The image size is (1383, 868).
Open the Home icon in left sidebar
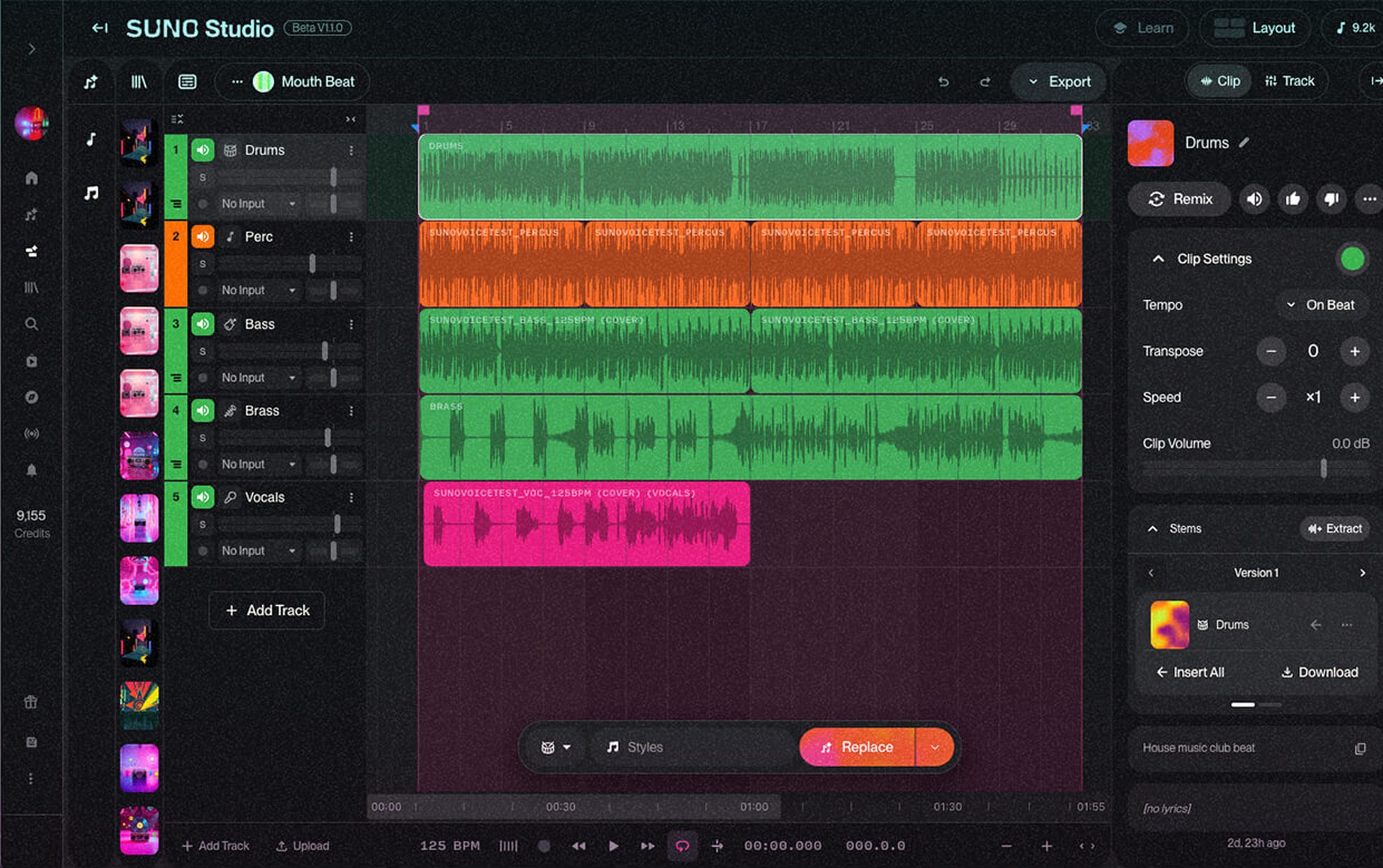(31, 179)
